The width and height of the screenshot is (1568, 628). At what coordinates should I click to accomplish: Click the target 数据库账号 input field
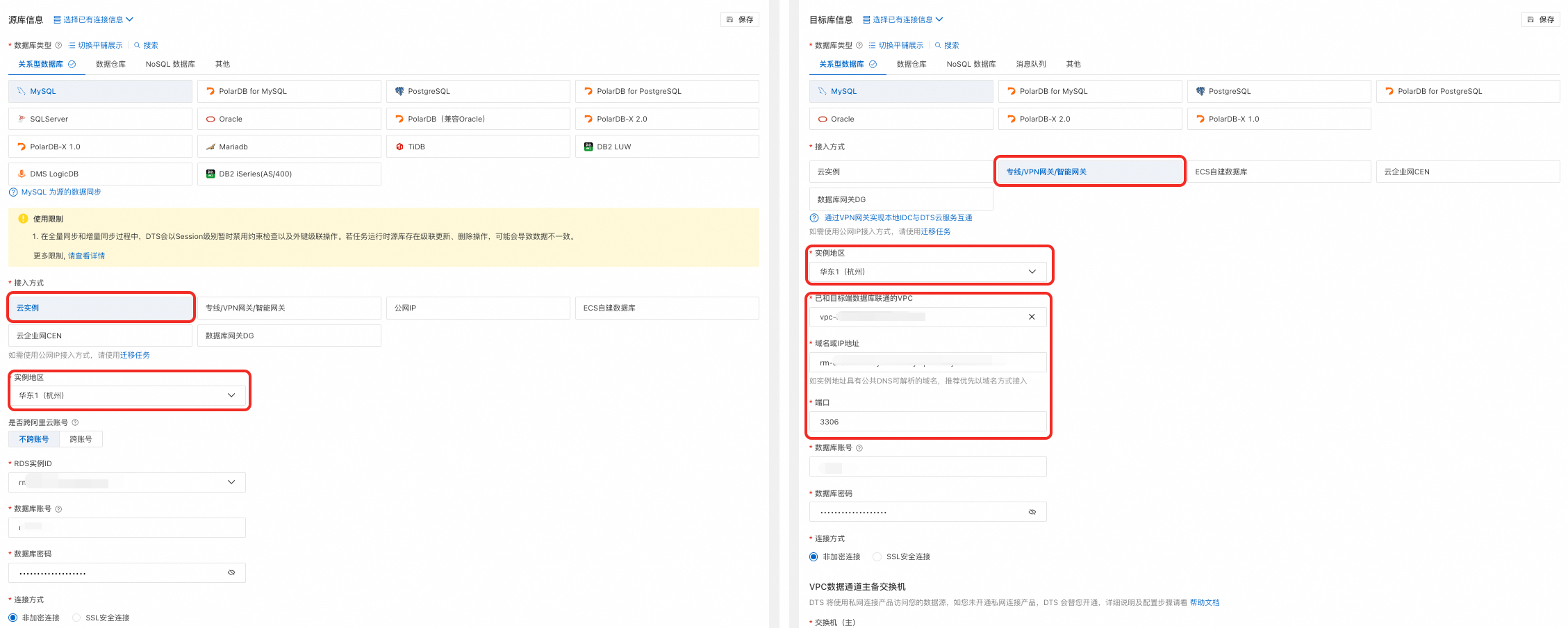pos(928,467)
